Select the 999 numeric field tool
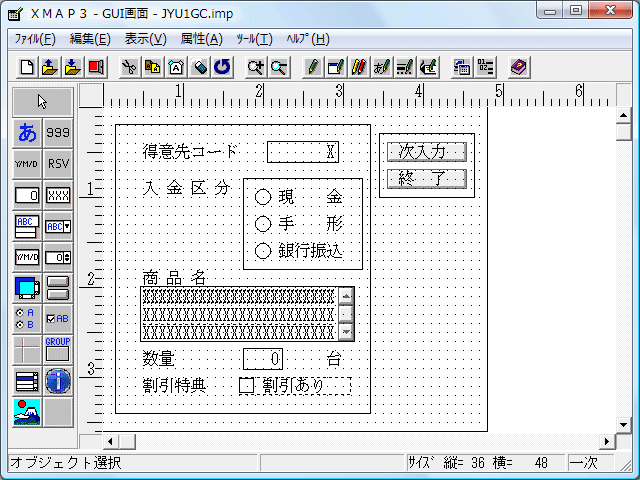640x480 pixels. 58,133
